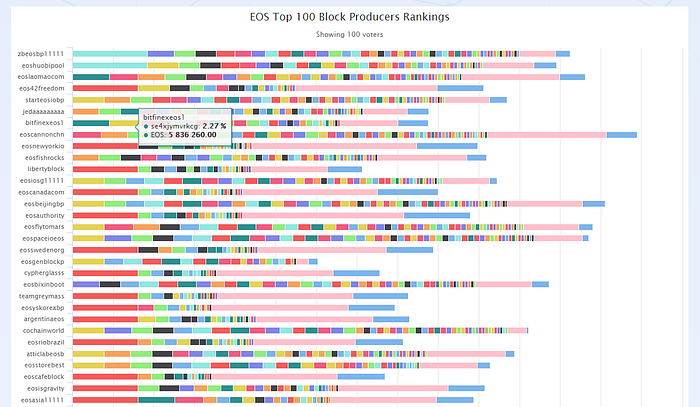
Task: Click the bitfinexeos1 axis label at left
Action: (44, 123)
